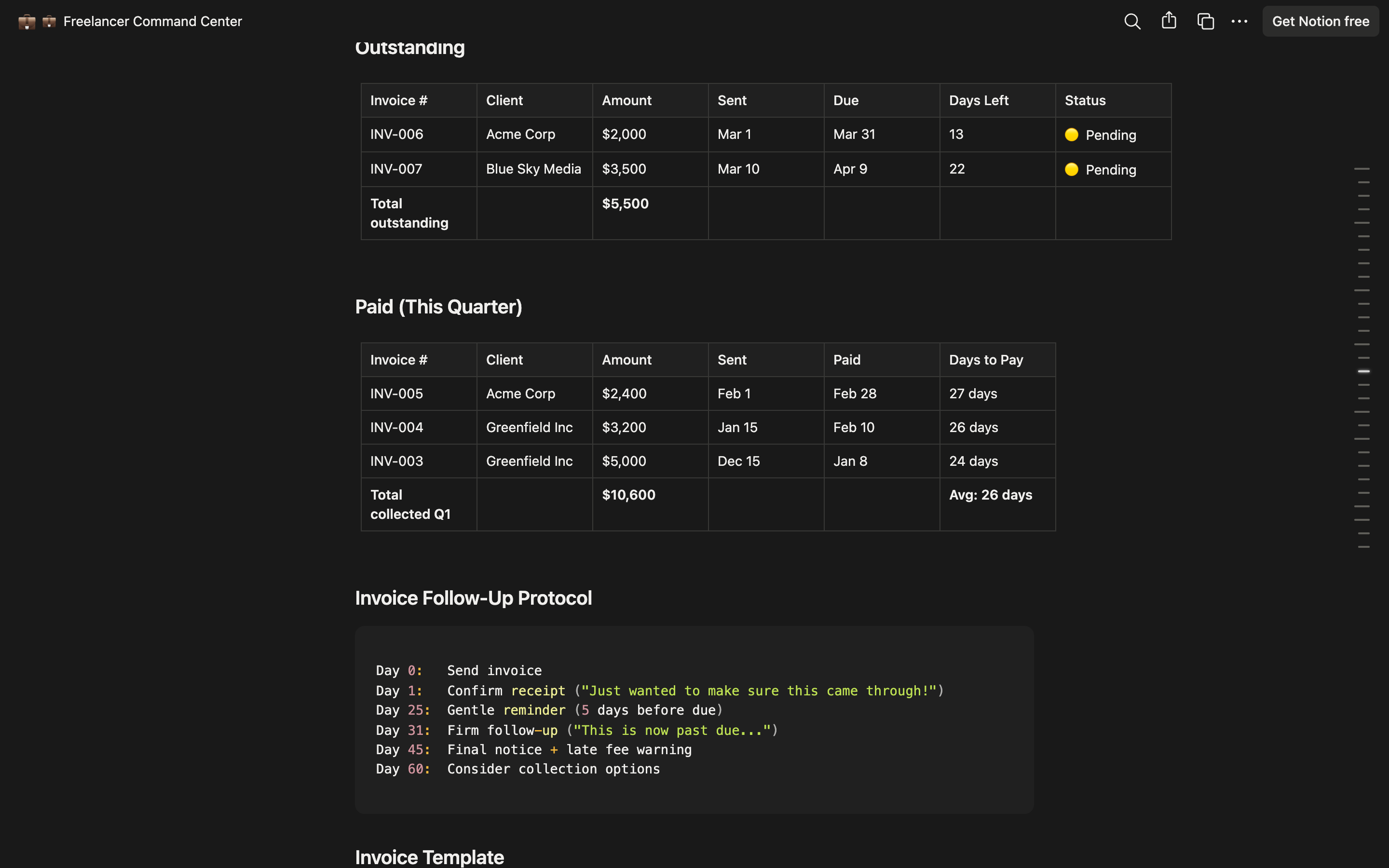
Task: Click the Day 0 Send invoice line
Action: pos(459,670)
